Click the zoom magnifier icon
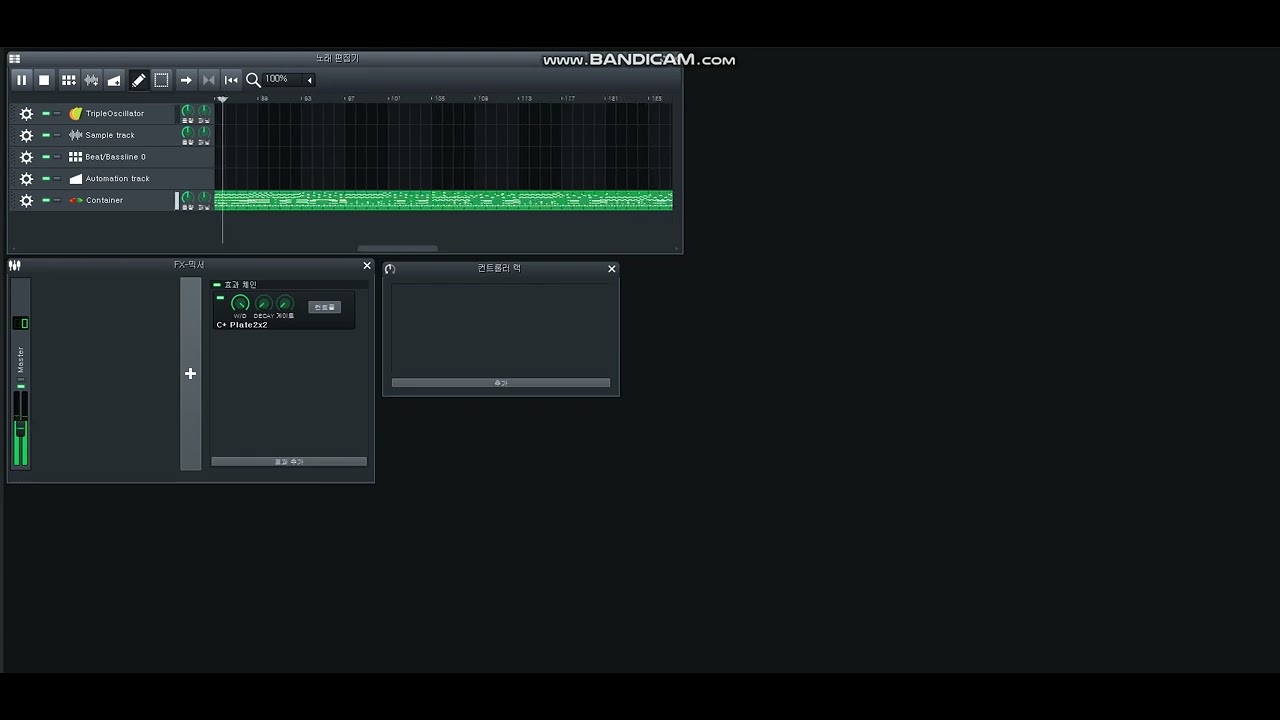The image size is (1280, 720). (x=253, y=80)
